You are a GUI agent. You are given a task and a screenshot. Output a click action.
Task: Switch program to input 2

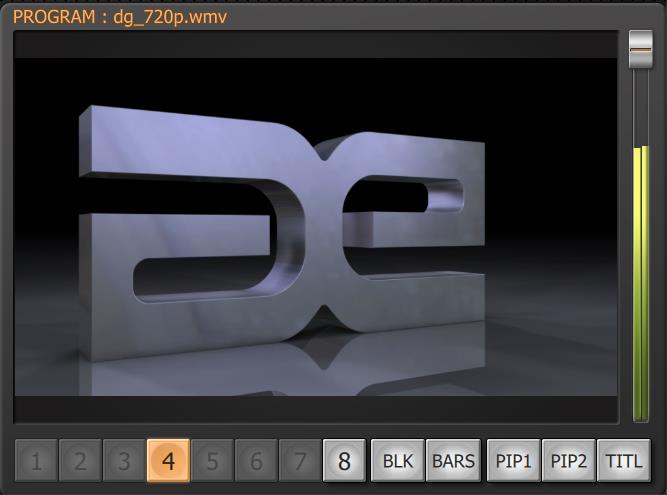[x=80, y=461]
